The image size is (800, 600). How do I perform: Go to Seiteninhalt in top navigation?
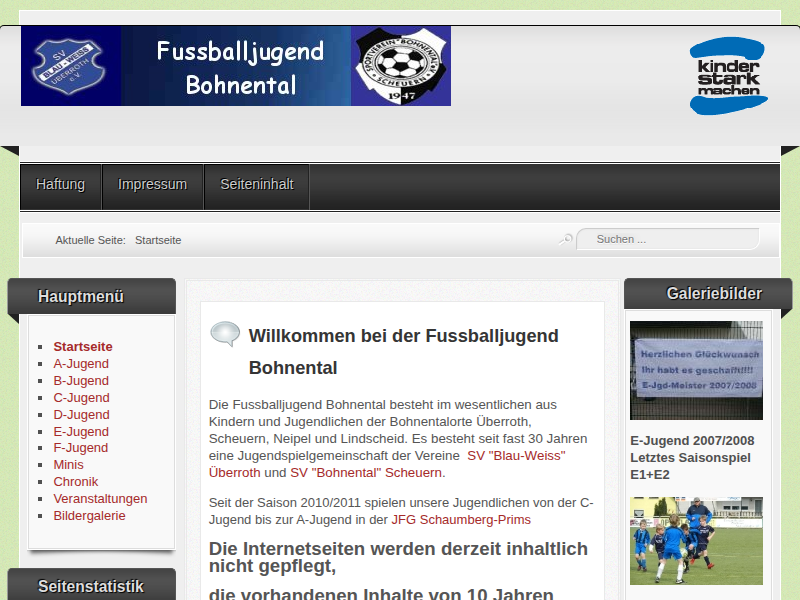pos(257,185)
